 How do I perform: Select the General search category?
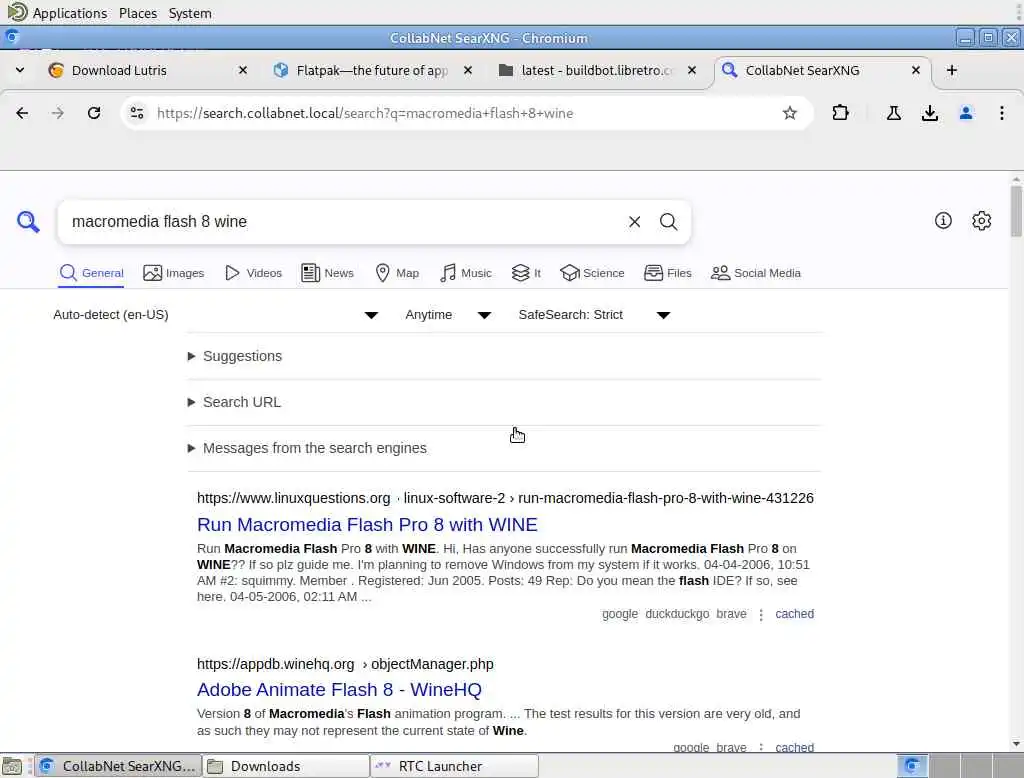click(91, 273)
